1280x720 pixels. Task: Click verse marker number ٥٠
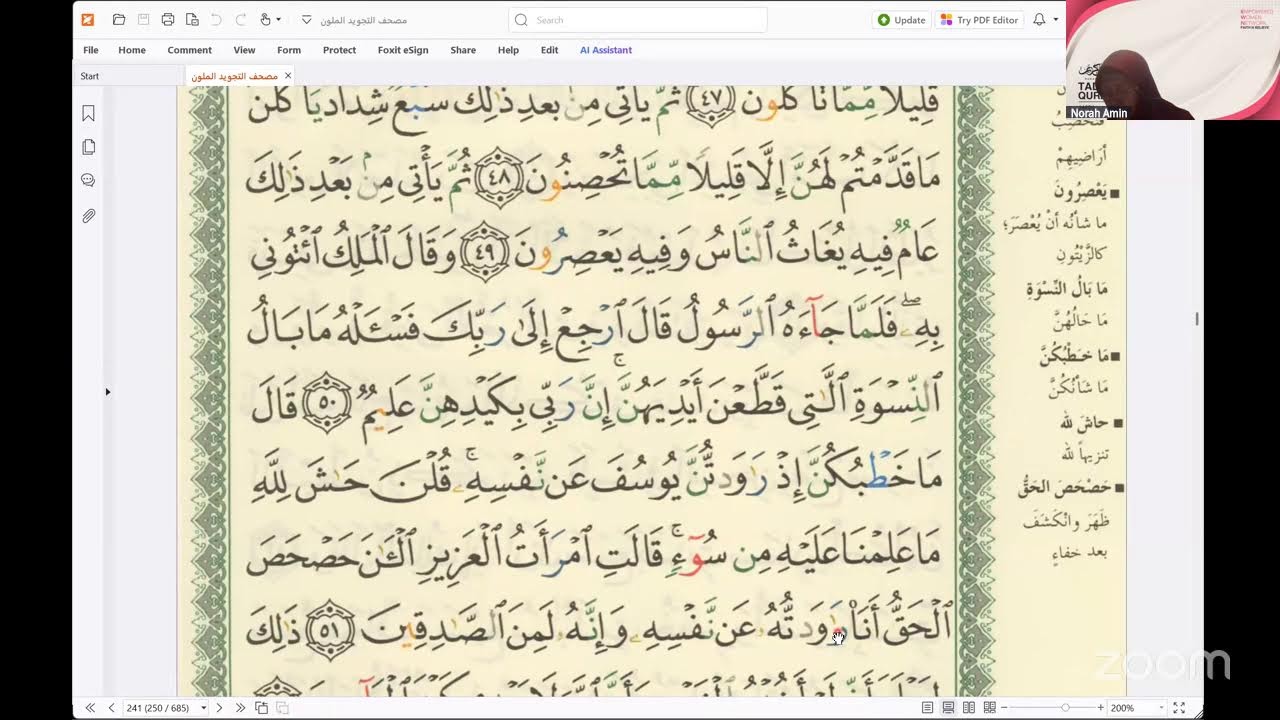coord(327,405)
